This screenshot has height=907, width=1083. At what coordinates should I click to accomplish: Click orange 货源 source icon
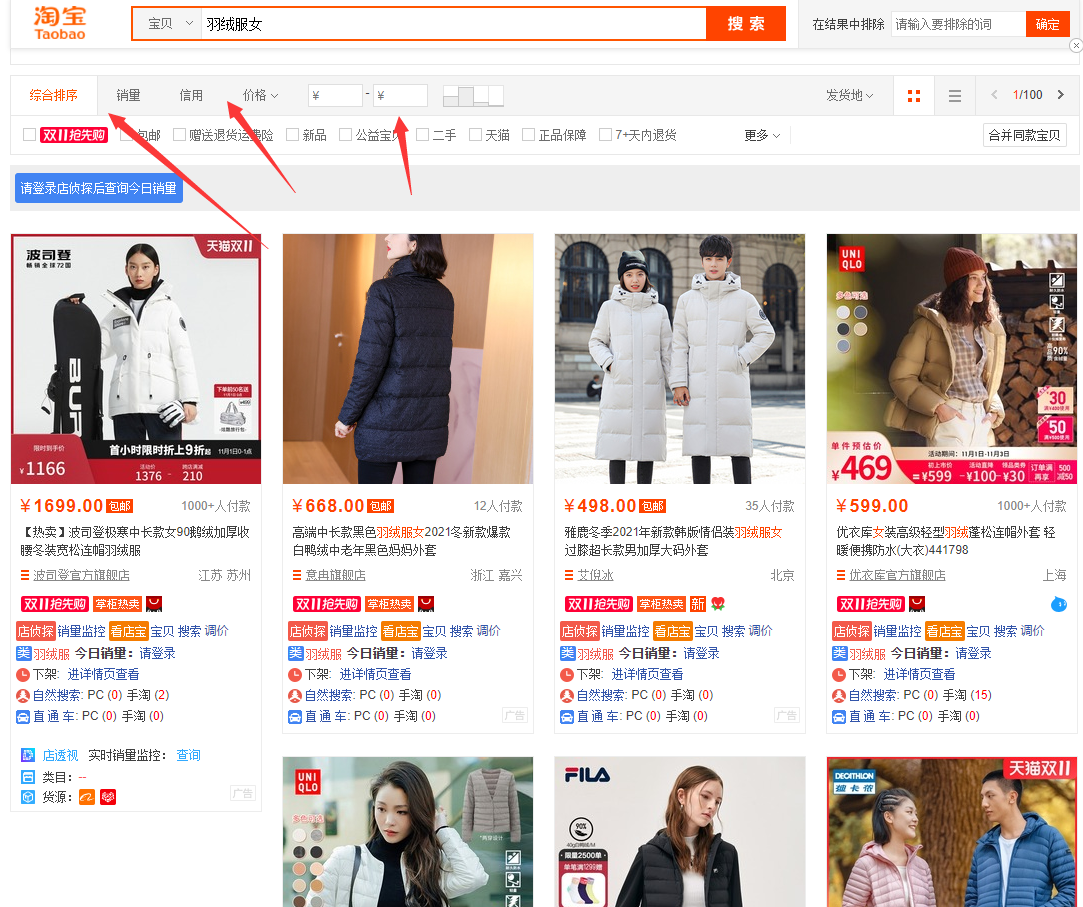87,797
